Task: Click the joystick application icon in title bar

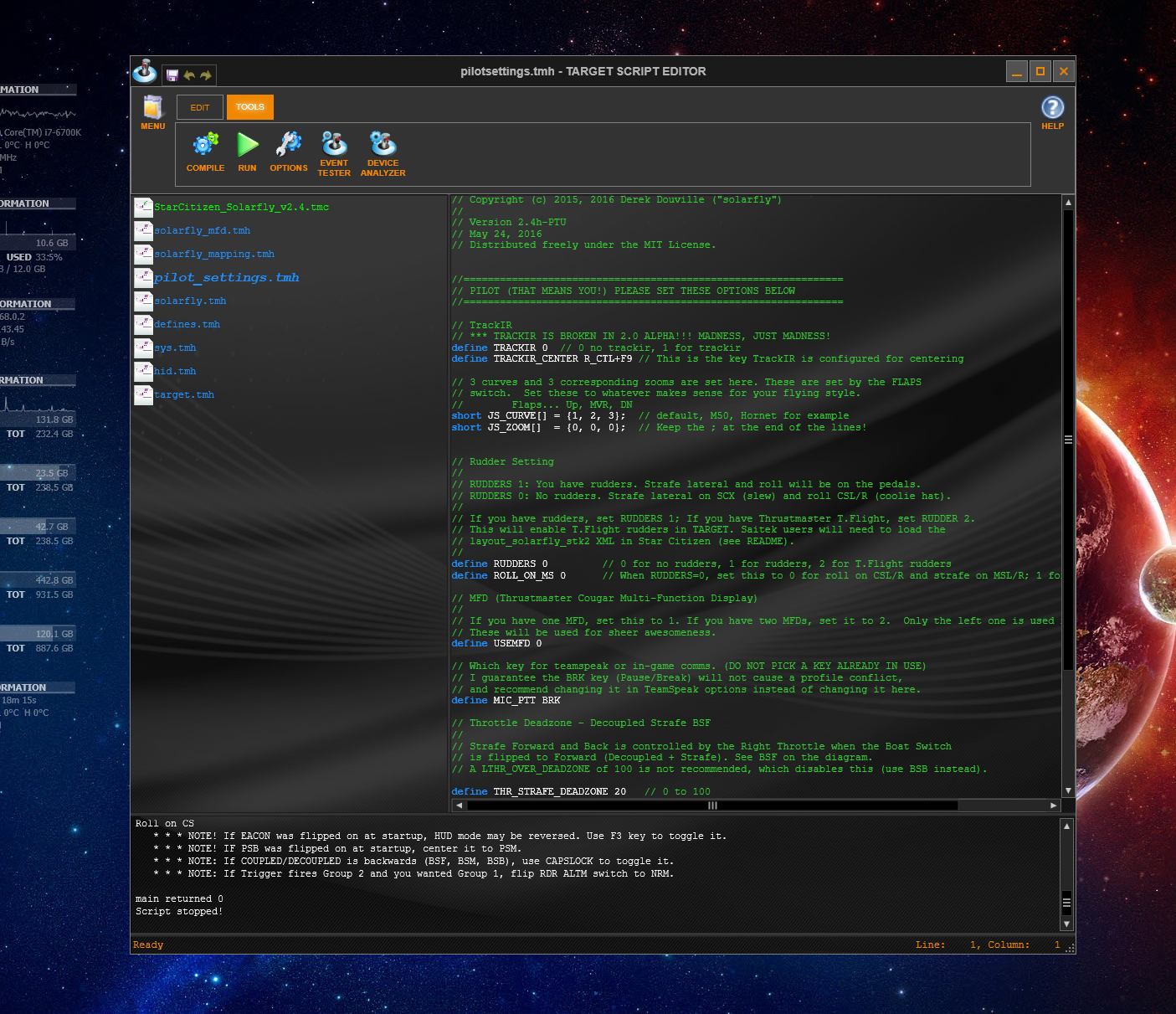Action: 145,71
